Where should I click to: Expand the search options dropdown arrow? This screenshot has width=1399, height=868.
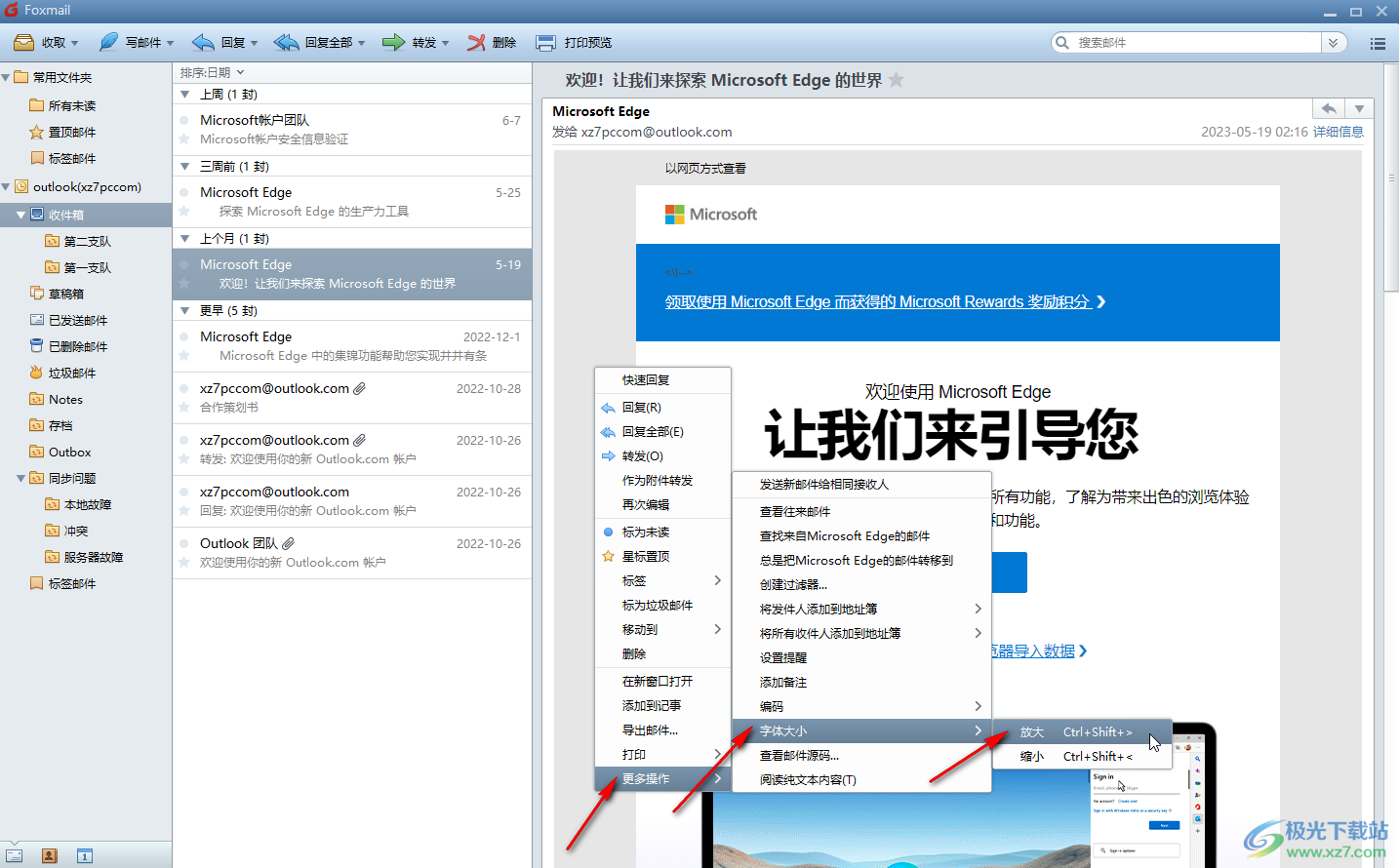point(1334,43)
